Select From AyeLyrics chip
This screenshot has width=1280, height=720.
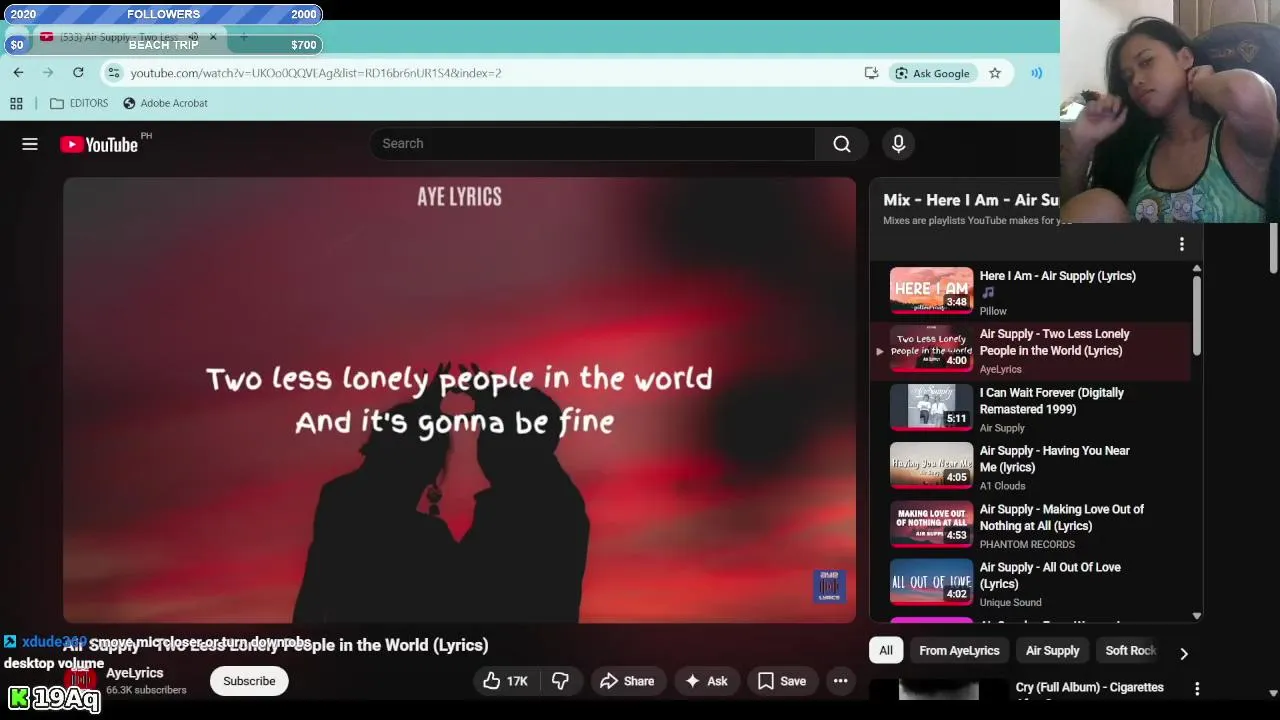point(959,651)
